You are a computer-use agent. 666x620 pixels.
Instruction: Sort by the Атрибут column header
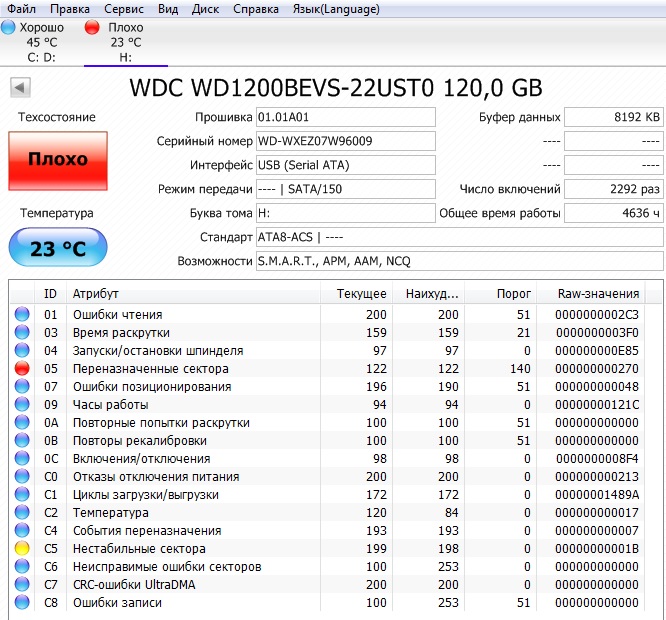click(x=193, y=293)
